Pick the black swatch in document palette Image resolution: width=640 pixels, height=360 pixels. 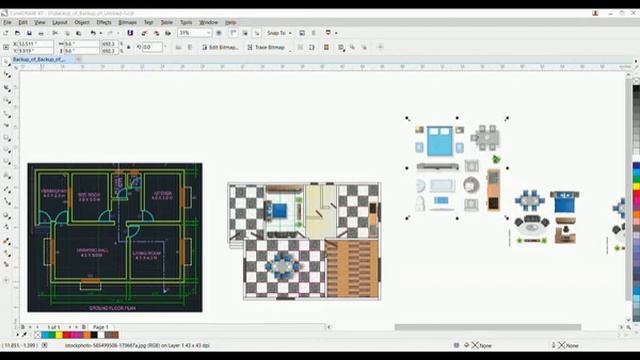[94, 335]
